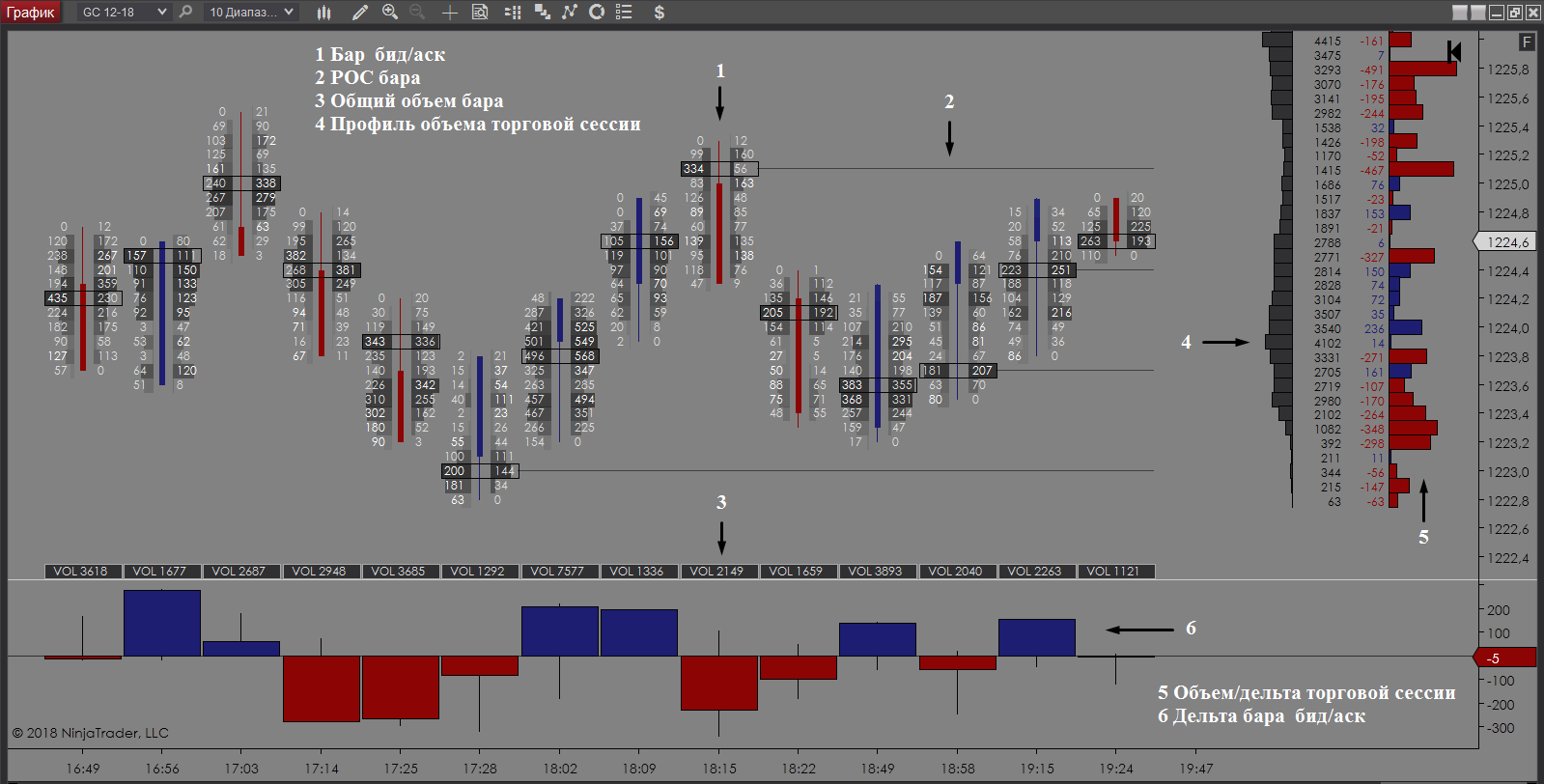Viewport: 1544px width, 784px height.
Task: Select the График tab
Action: tap(31, 12)
